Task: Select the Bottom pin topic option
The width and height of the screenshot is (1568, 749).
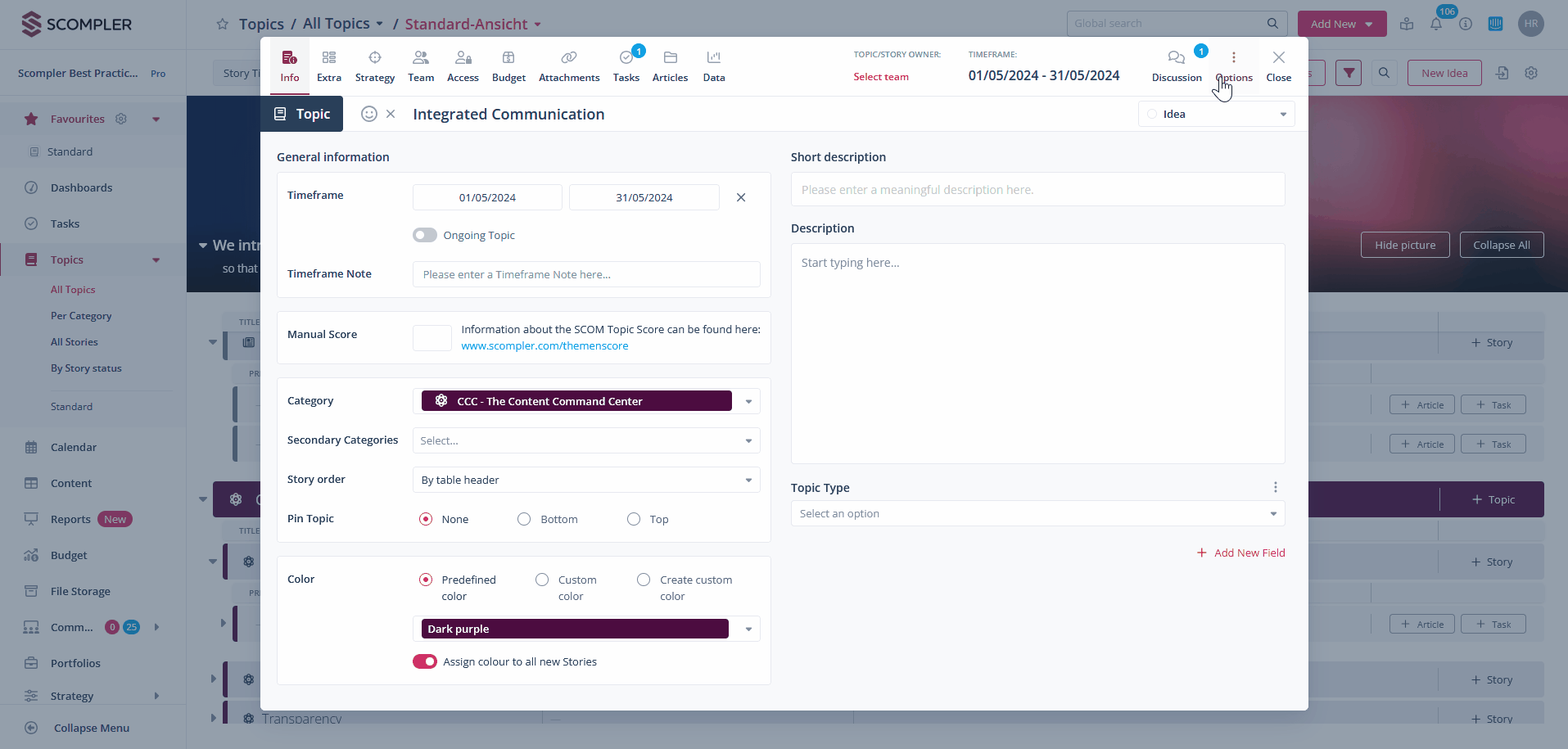Action: [524, 519]
